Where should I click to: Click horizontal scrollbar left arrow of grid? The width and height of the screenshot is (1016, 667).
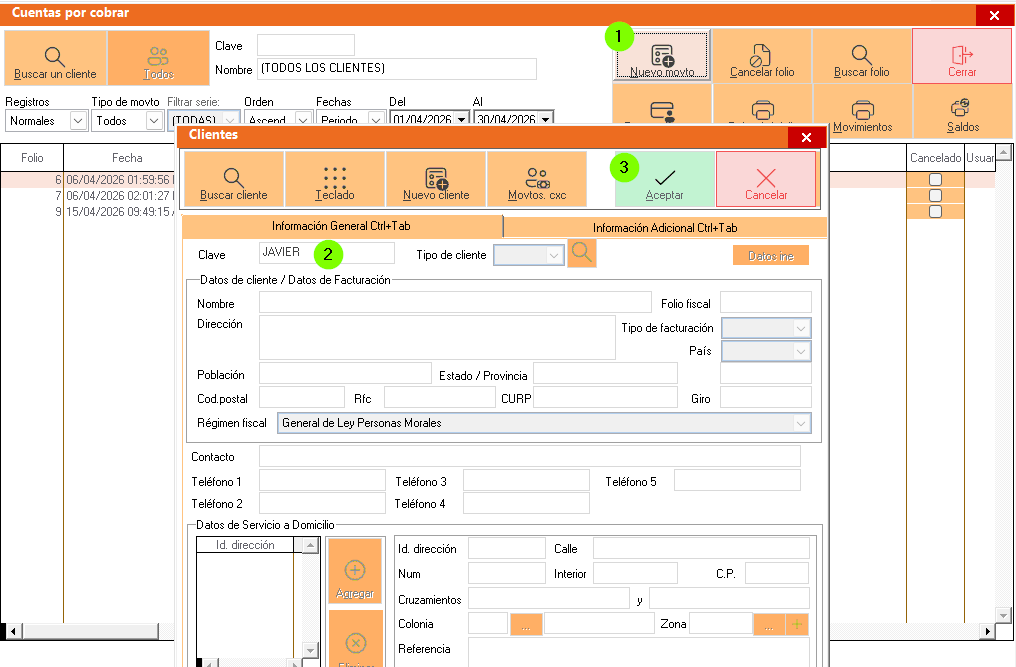13,631
